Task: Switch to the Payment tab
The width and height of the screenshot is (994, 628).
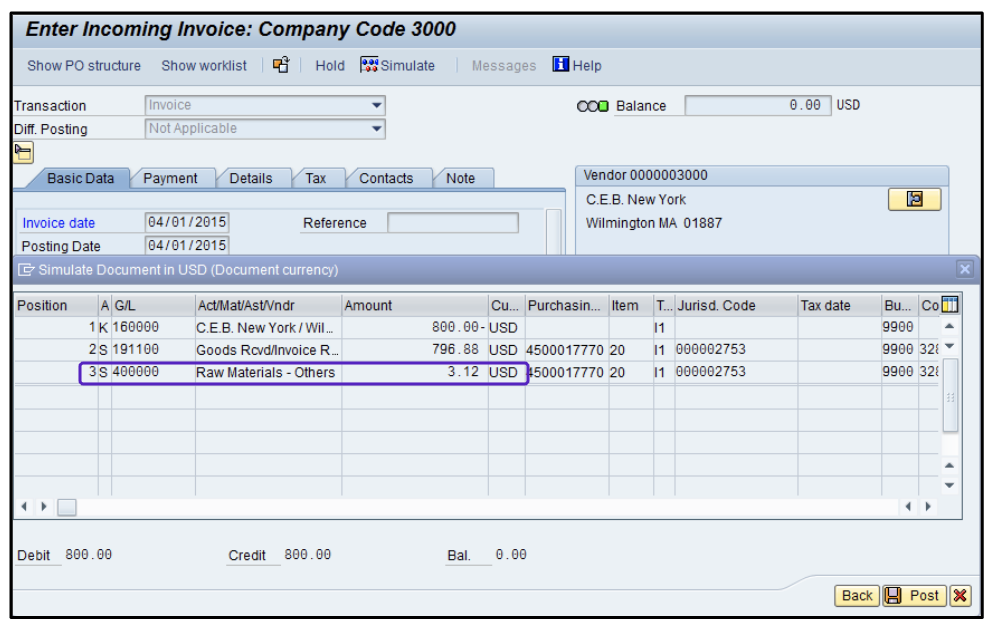Action: pyautogui.click(x=170, y=178)
